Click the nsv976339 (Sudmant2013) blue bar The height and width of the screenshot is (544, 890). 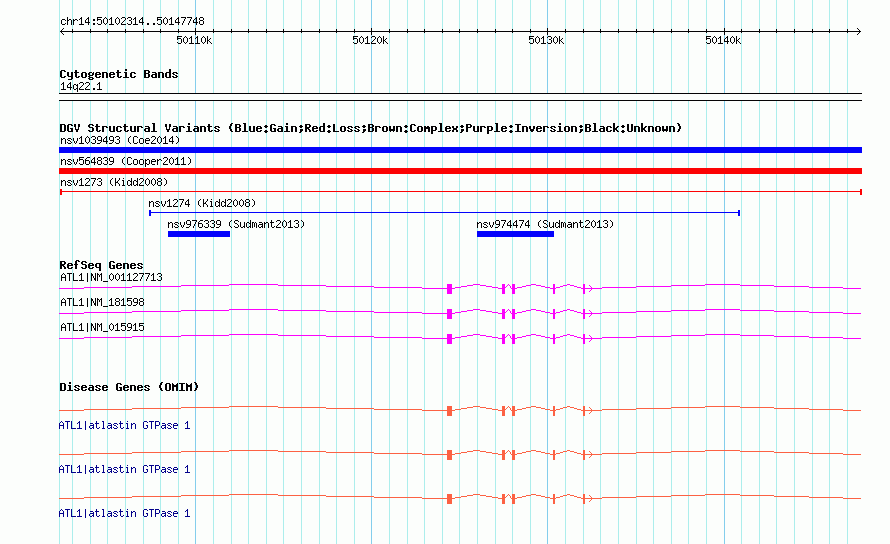pos(199,234)
